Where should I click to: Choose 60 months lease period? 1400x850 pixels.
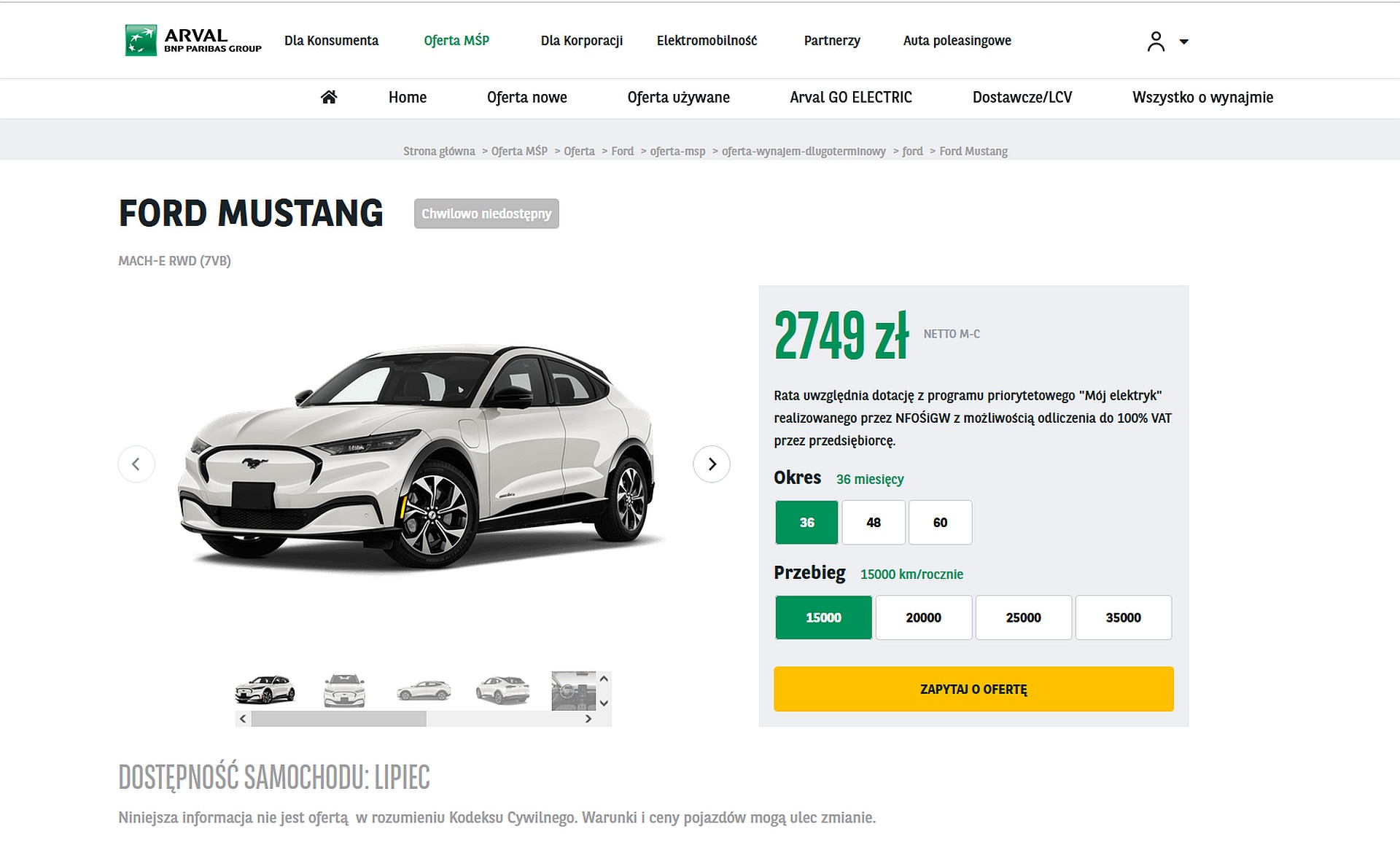click(x=941, y=522)
